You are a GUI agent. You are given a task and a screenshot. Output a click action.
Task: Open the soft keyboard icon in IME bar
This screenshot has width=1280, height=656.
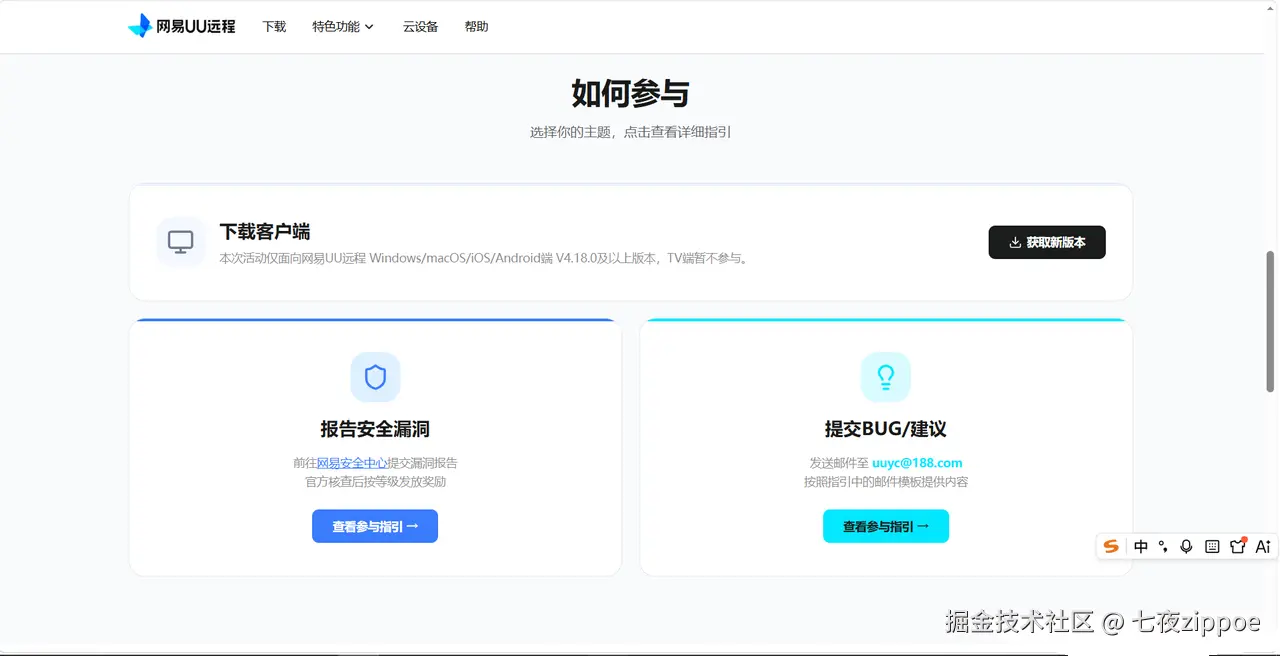pyautogui.click(x=1212, y=546)
